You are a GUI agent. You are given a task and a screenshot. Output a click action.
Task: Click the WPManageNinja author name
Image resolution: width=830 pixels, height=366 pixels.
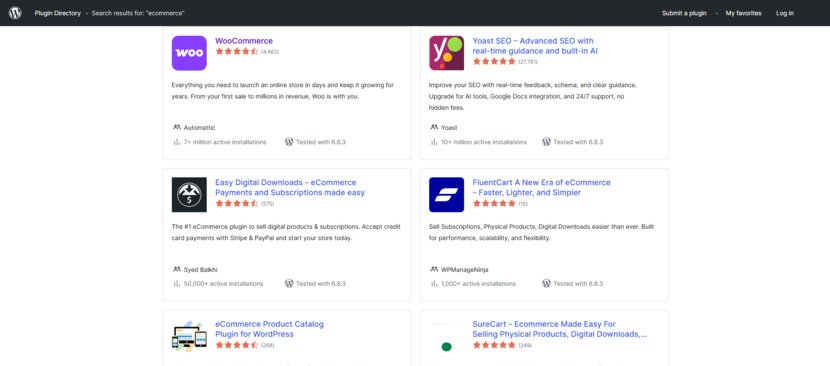tap(465, 269)
